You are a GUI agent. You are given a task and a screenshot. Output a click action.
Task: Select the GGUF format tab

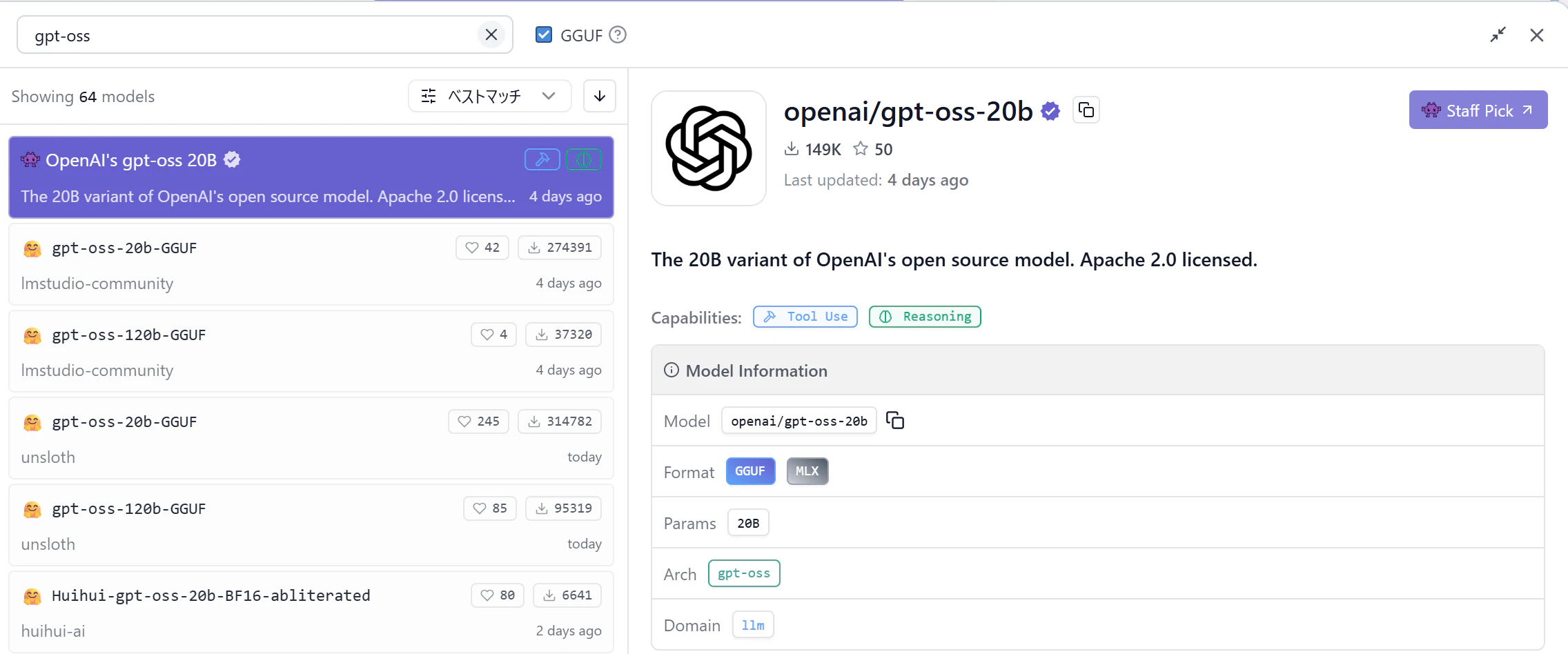pos(750,471)
